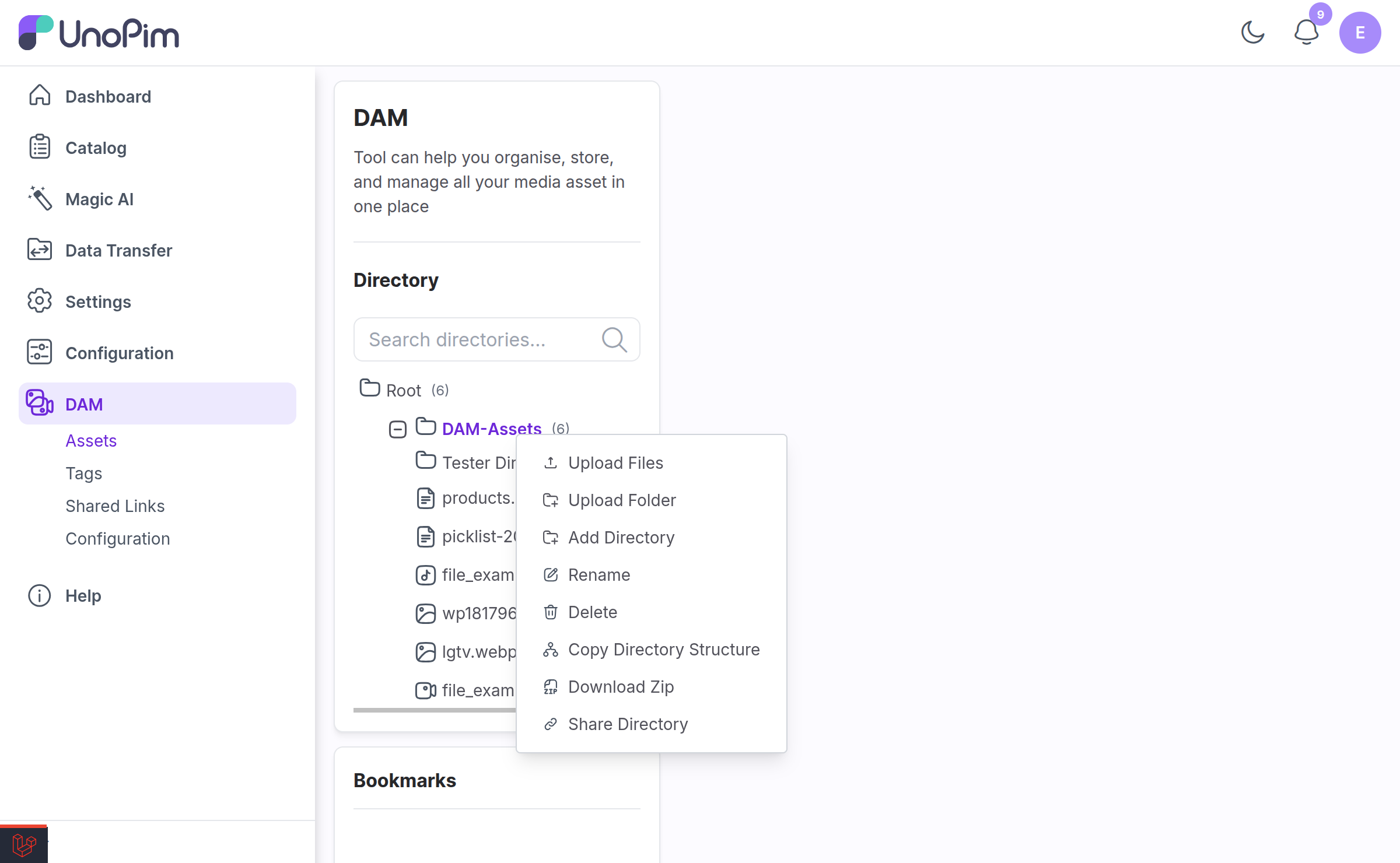Click the Data Transfer folder icon

coord(40,250)
